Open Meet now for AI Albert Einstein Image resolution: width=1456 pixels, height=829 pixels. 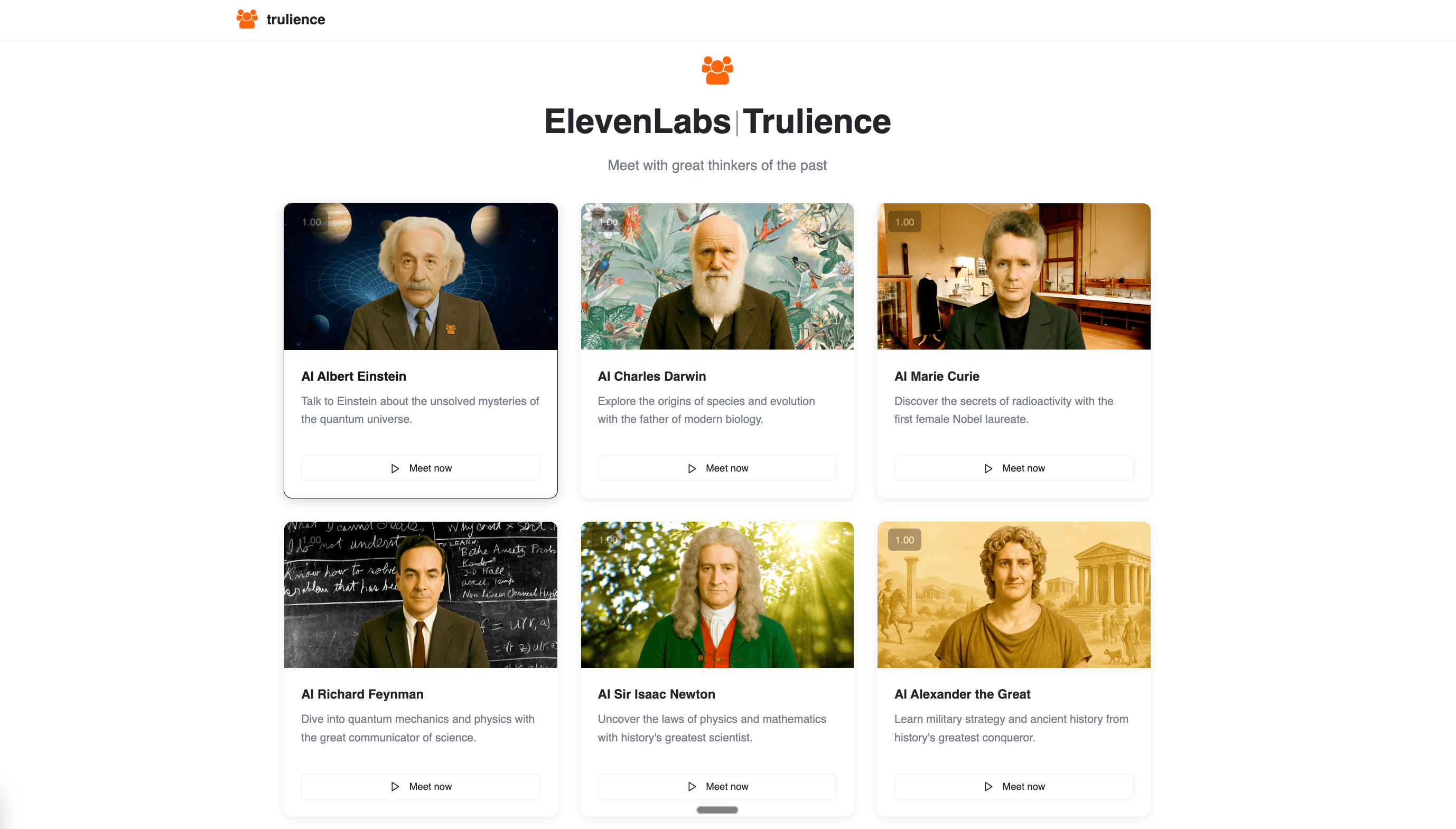pos(421,468)
